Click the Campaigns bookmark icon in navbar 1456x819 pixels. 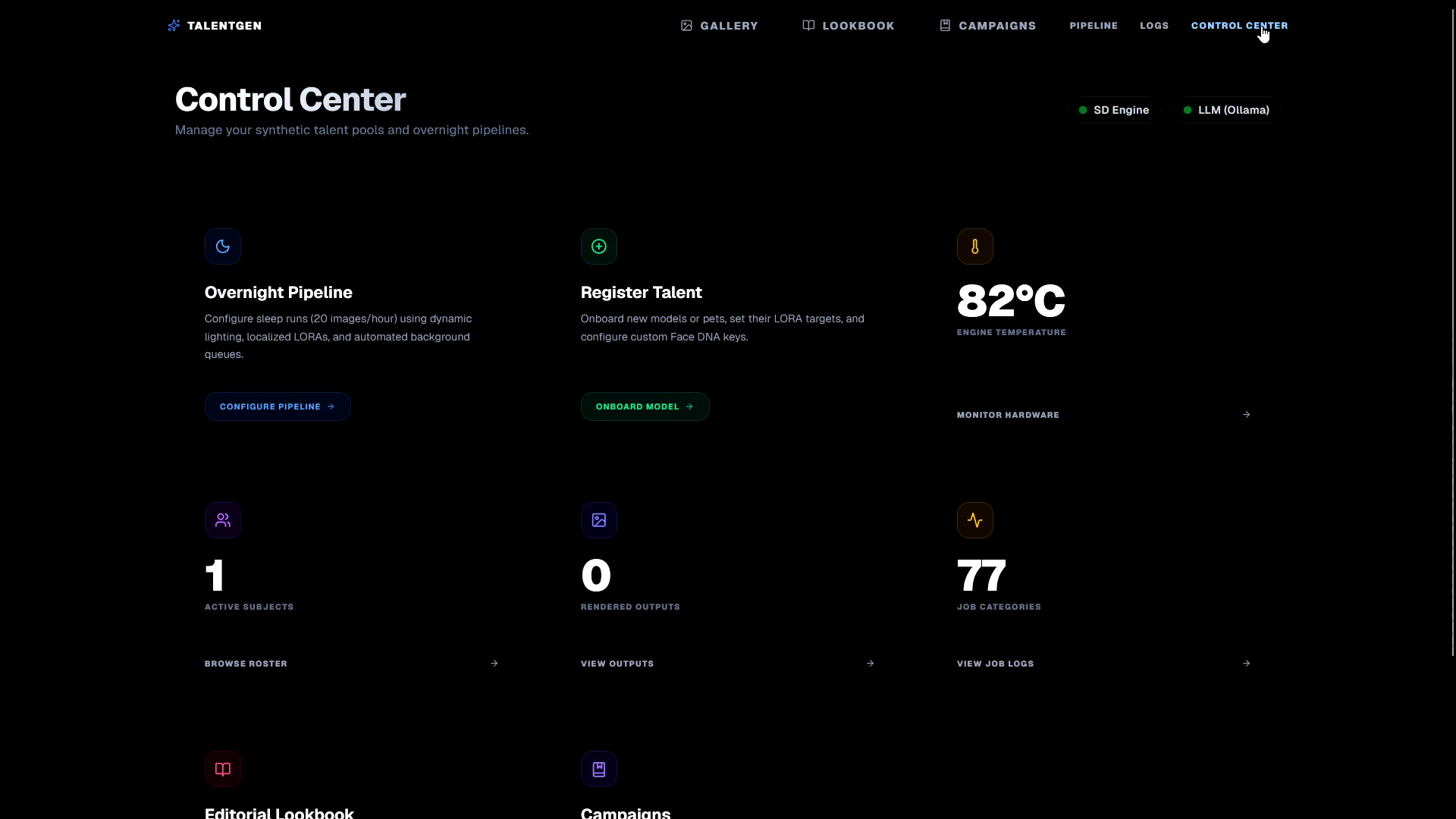point(945,26)
